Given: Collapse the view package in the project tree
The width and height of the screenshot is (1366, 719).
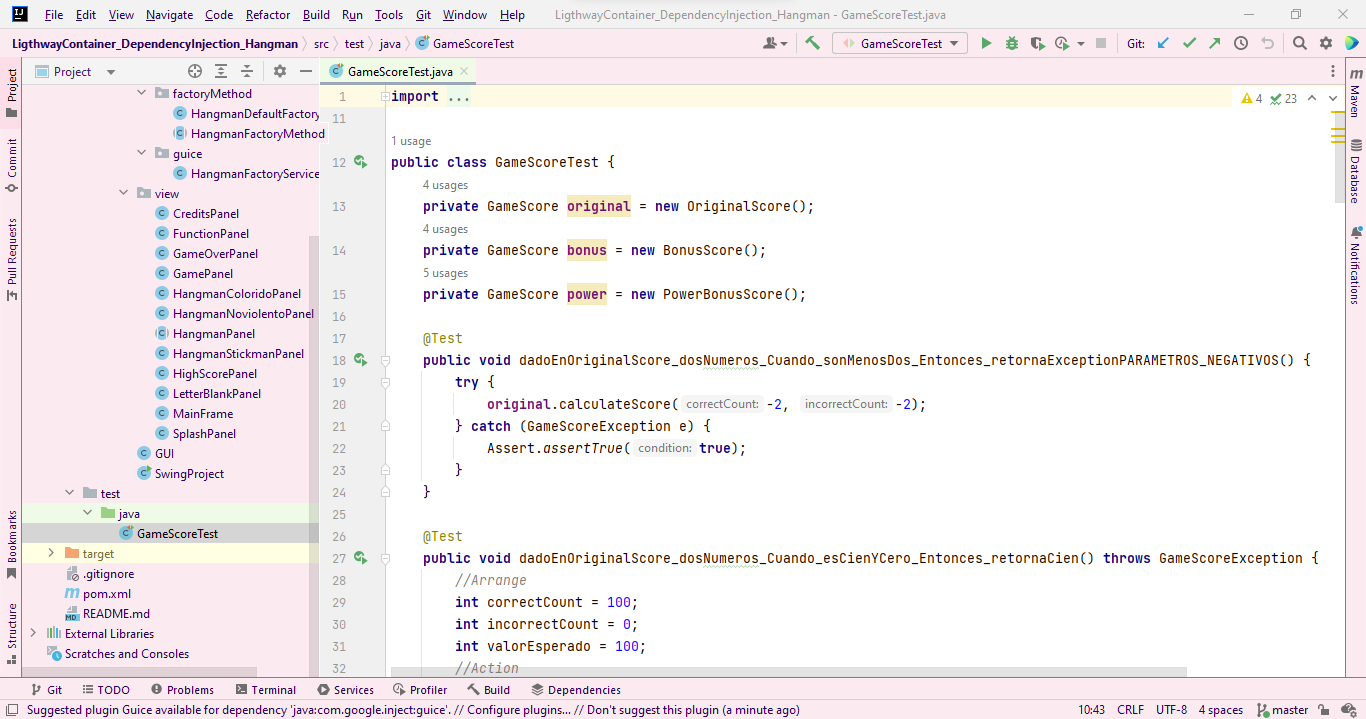Looking at the screenshot, I should pyautogui.click(x=123, y=192).
